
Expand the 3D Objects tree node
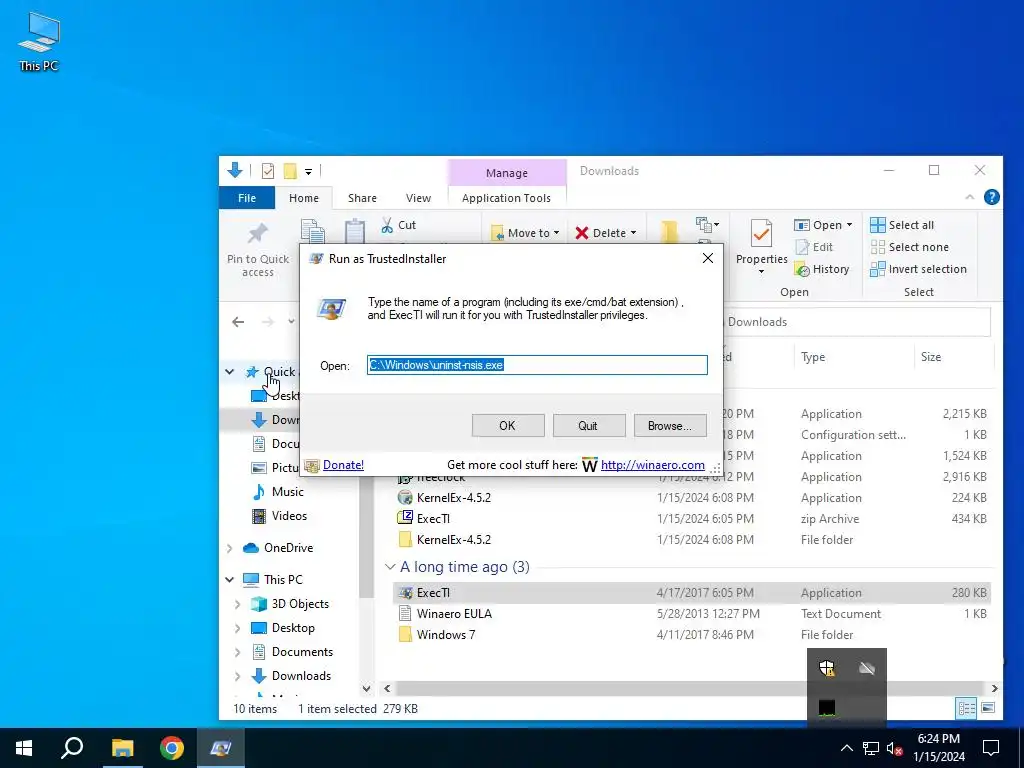click(x=238, y=604)
